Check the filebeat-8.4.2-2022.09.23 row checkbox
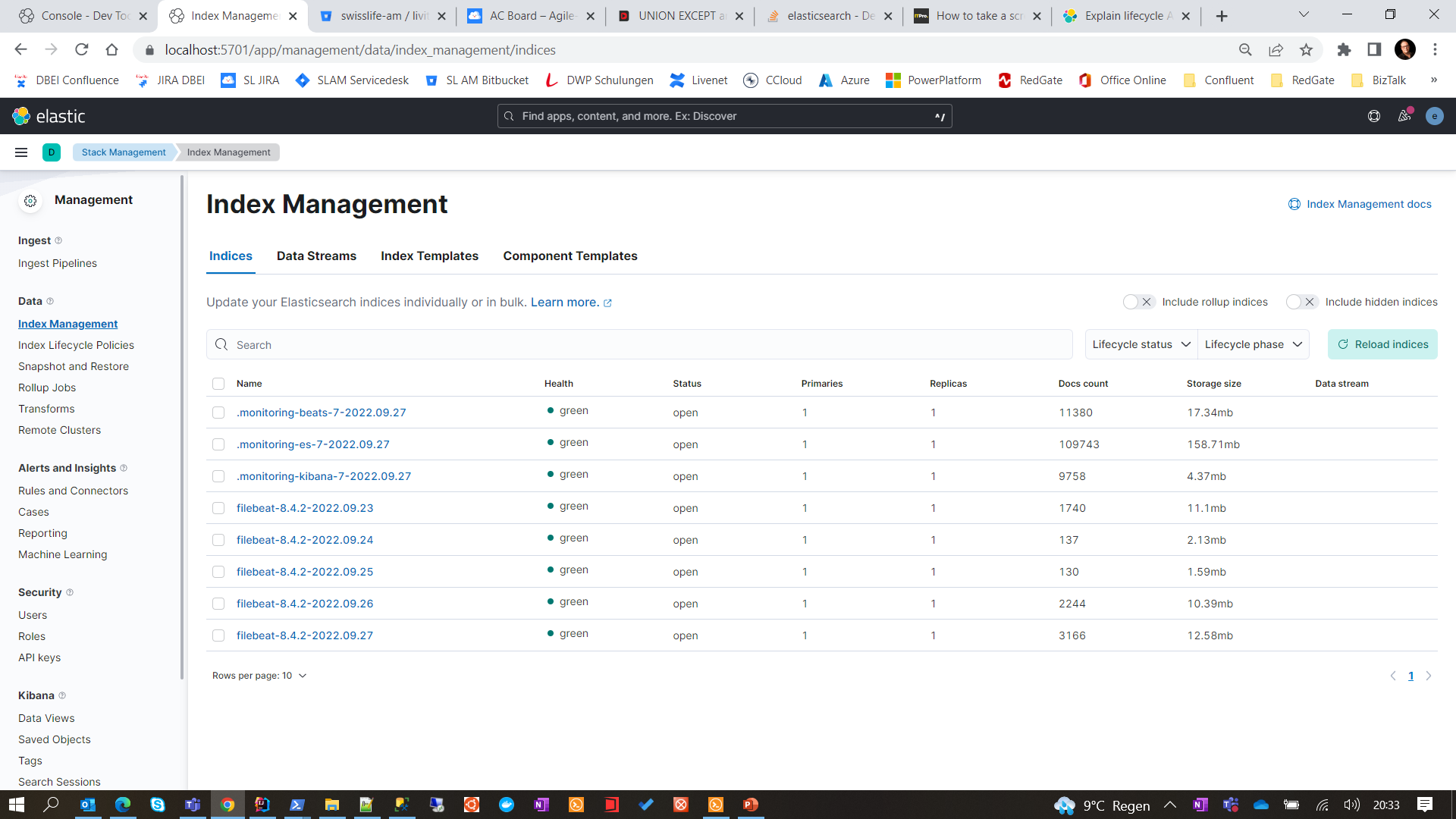Viewport: 1456px width, 819px height. tap(218, 508)
